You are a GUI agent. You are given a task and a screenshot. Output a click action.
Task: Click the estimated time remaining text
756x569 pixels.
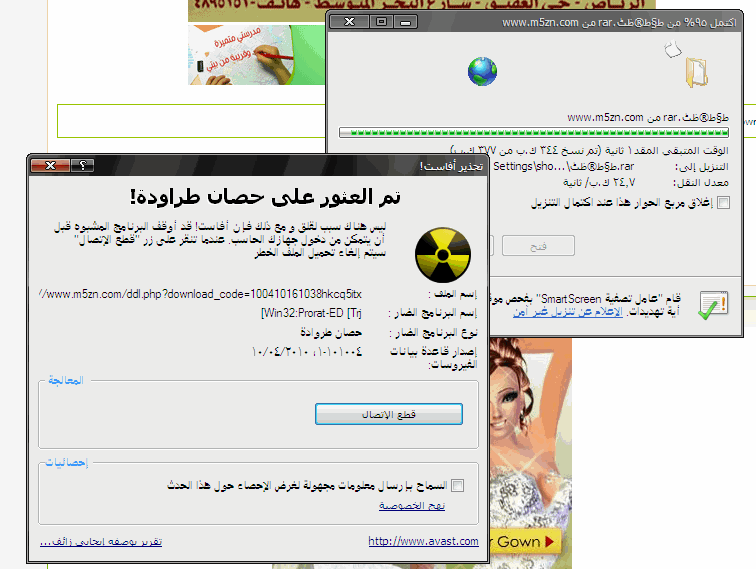[589, 150]
